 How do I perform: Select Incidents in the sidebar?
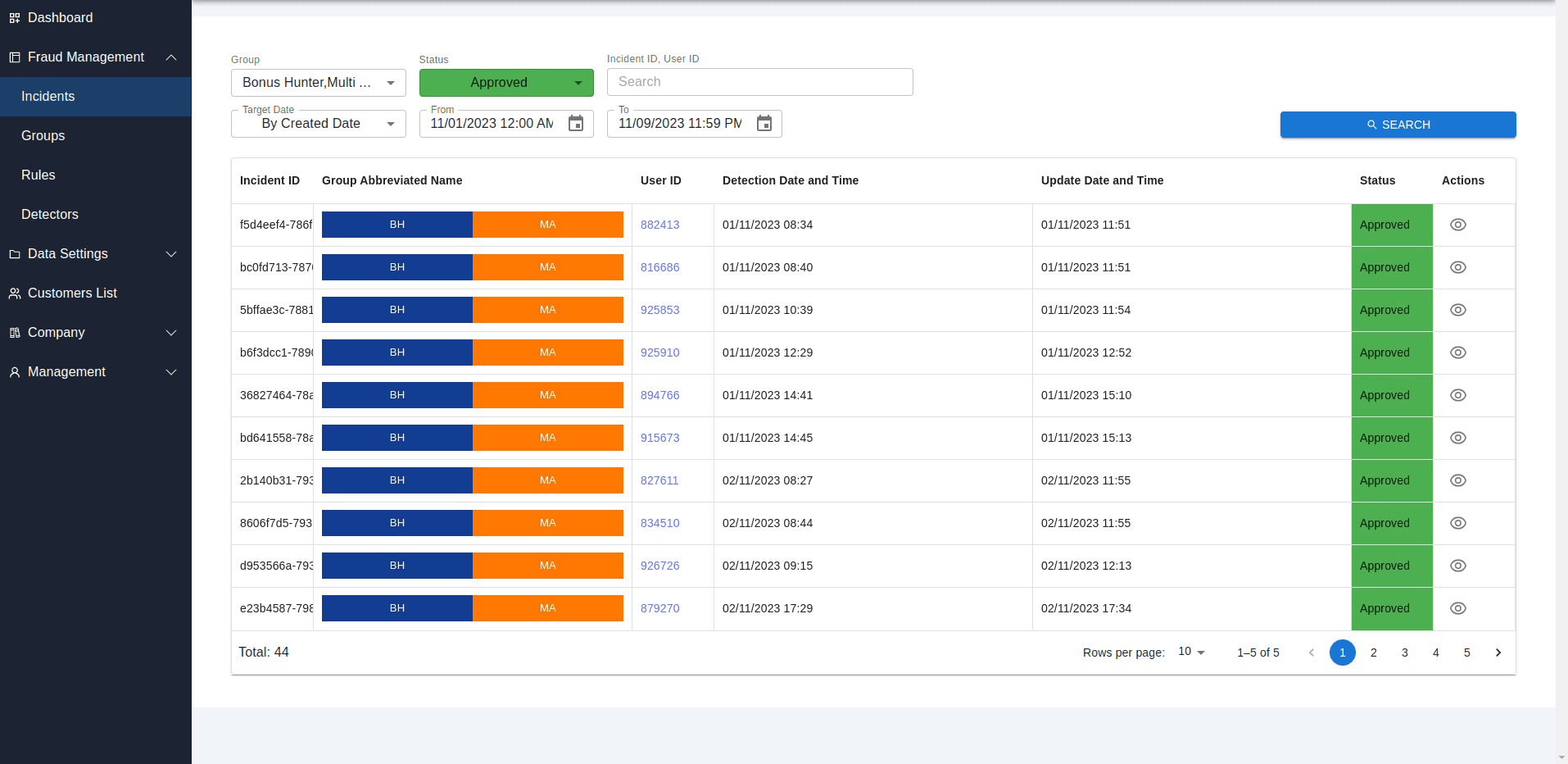tap(96, 97)
